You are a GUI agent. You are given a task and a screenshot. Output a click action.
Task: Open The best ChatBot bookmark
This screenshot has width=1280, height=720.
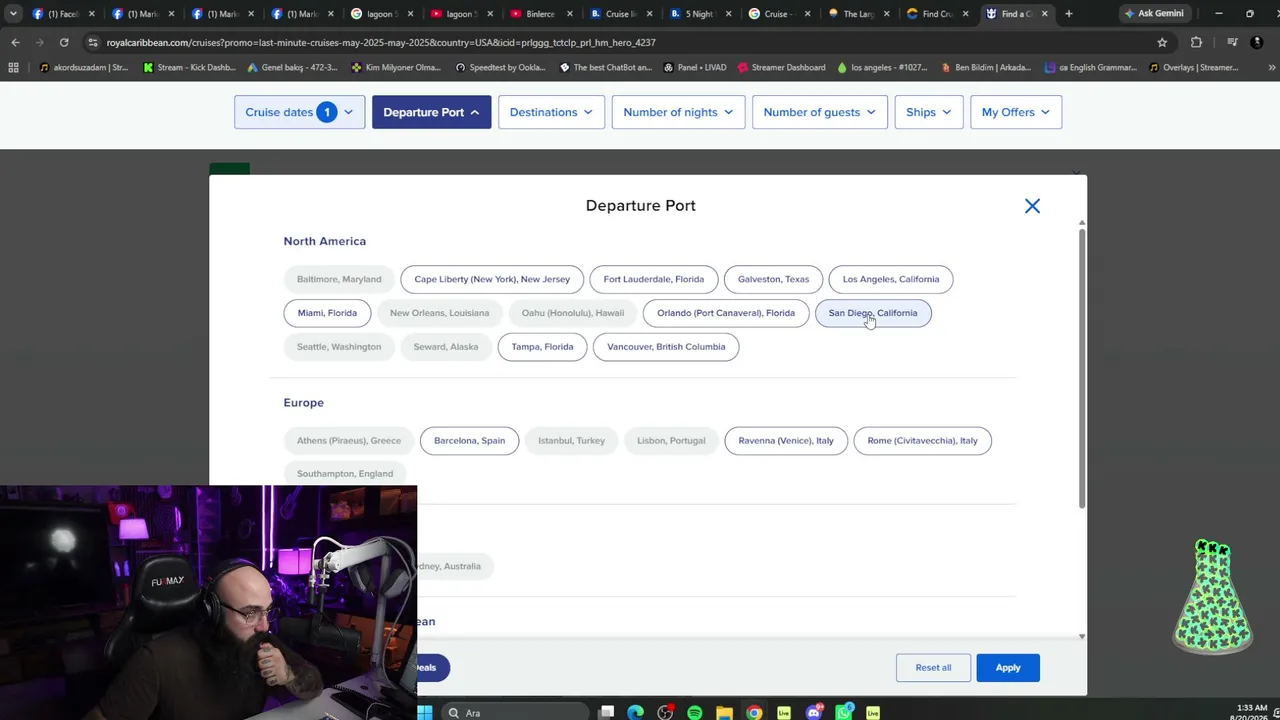pyautogui.click(x=605, y=68)
